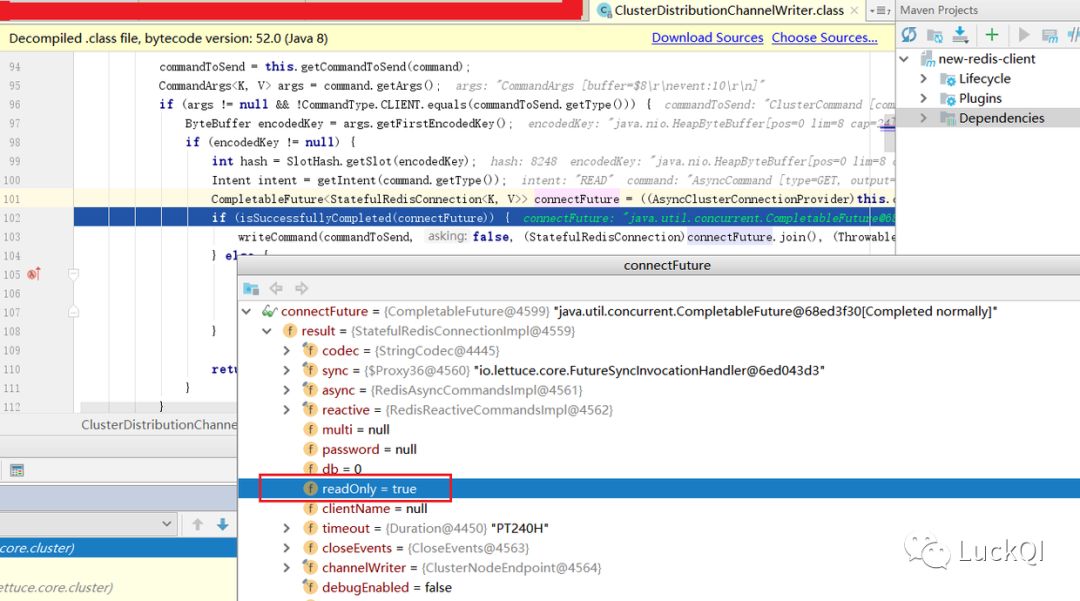Click field icon beside codec
The width and height of the screenshot is (1080, 601).
310,351
